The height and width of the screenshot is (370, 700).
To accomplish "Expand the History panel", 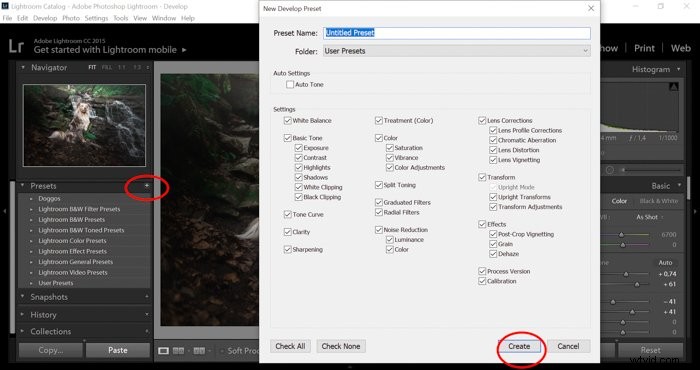I will pyautogui.click(x=22, y=315).
